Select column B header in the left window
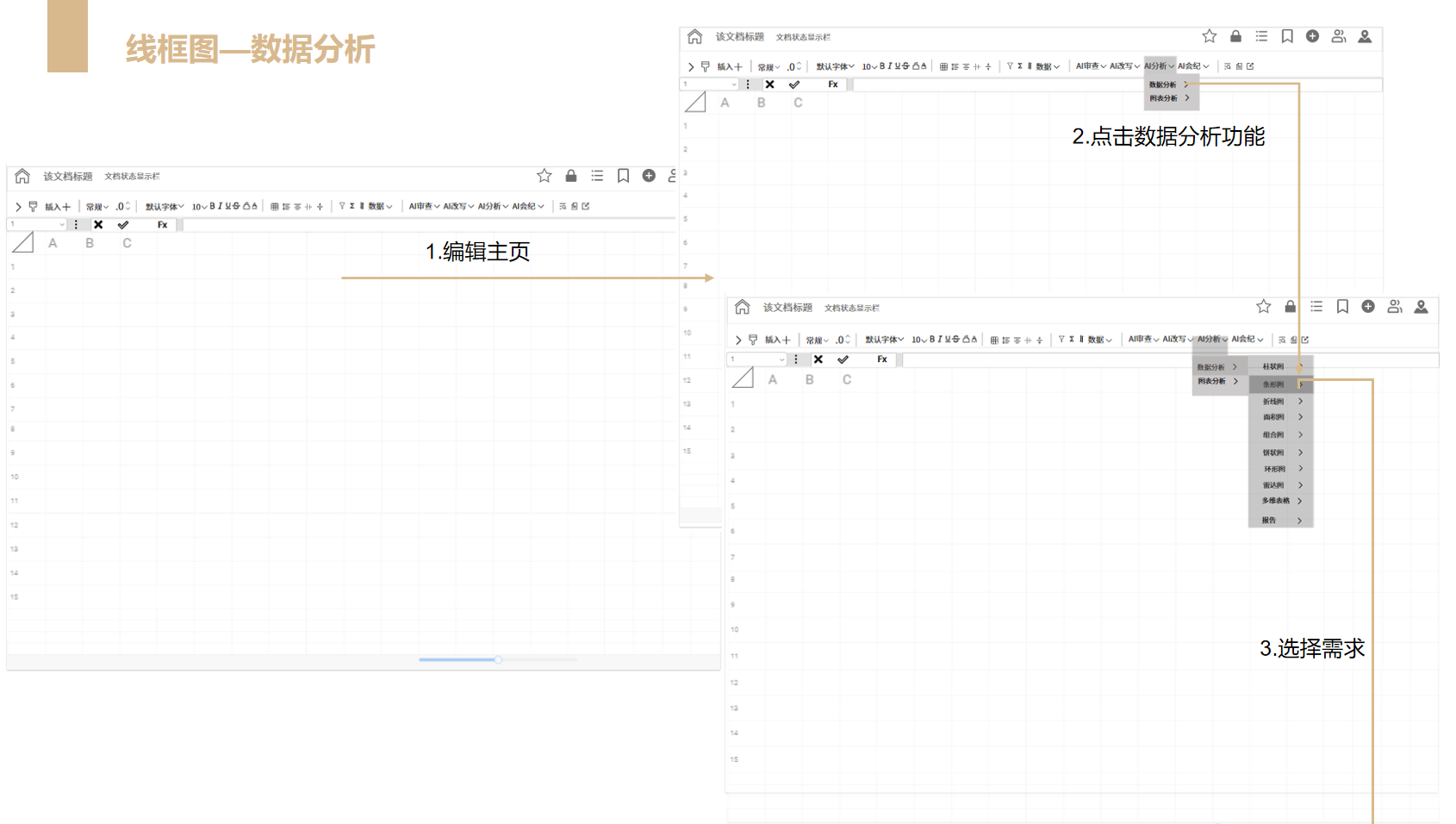This screenshot has height=824, width=1456. (90, 243)
